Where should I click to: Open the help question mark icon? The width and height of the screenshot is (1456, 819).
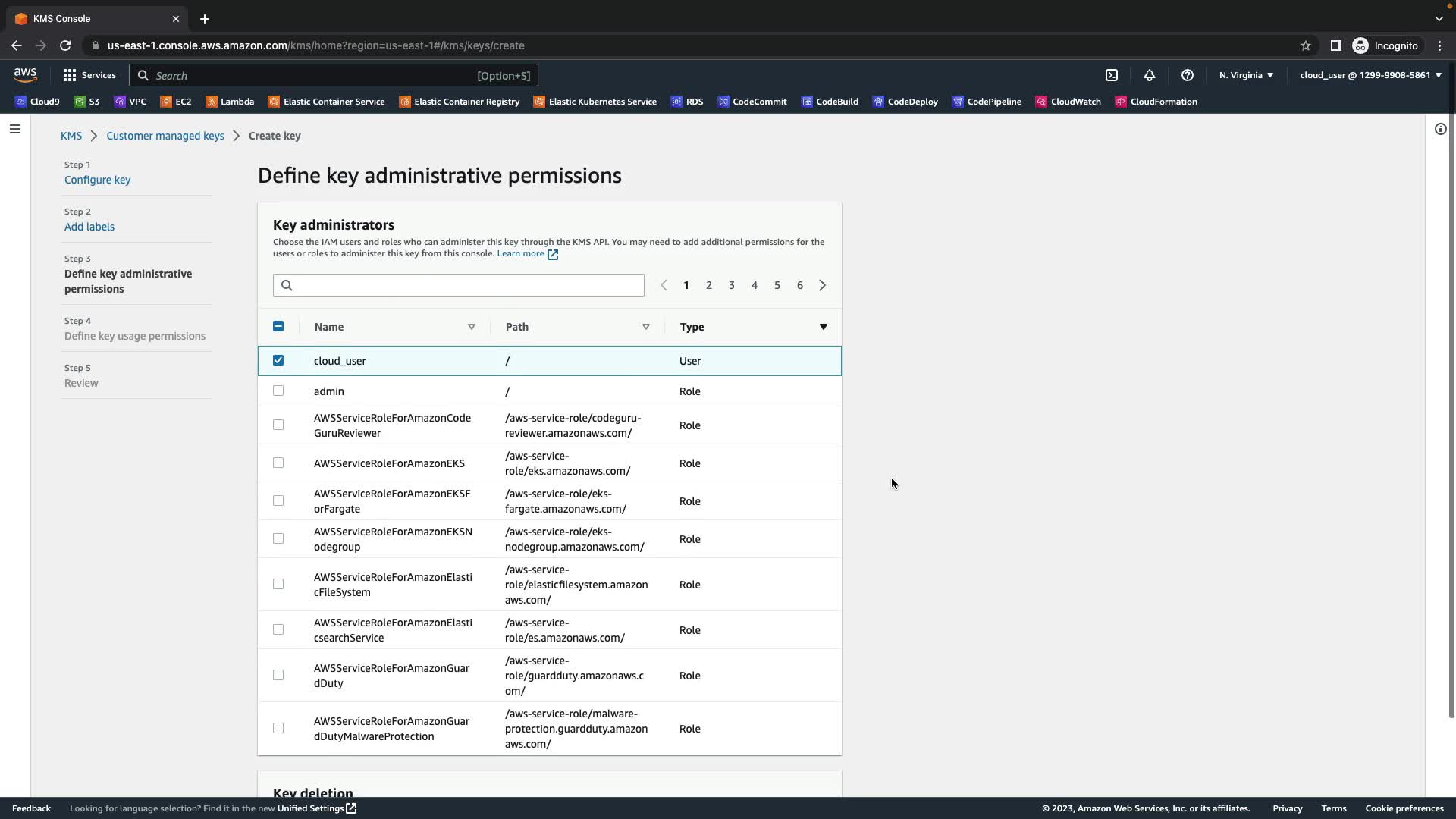(1188, 75)
